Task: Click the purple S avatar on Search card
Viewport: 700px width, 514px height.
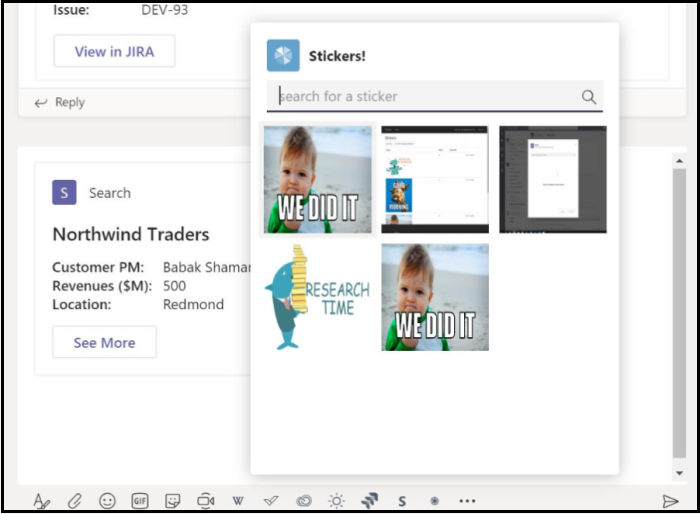Action: click(x=64, y=192)
